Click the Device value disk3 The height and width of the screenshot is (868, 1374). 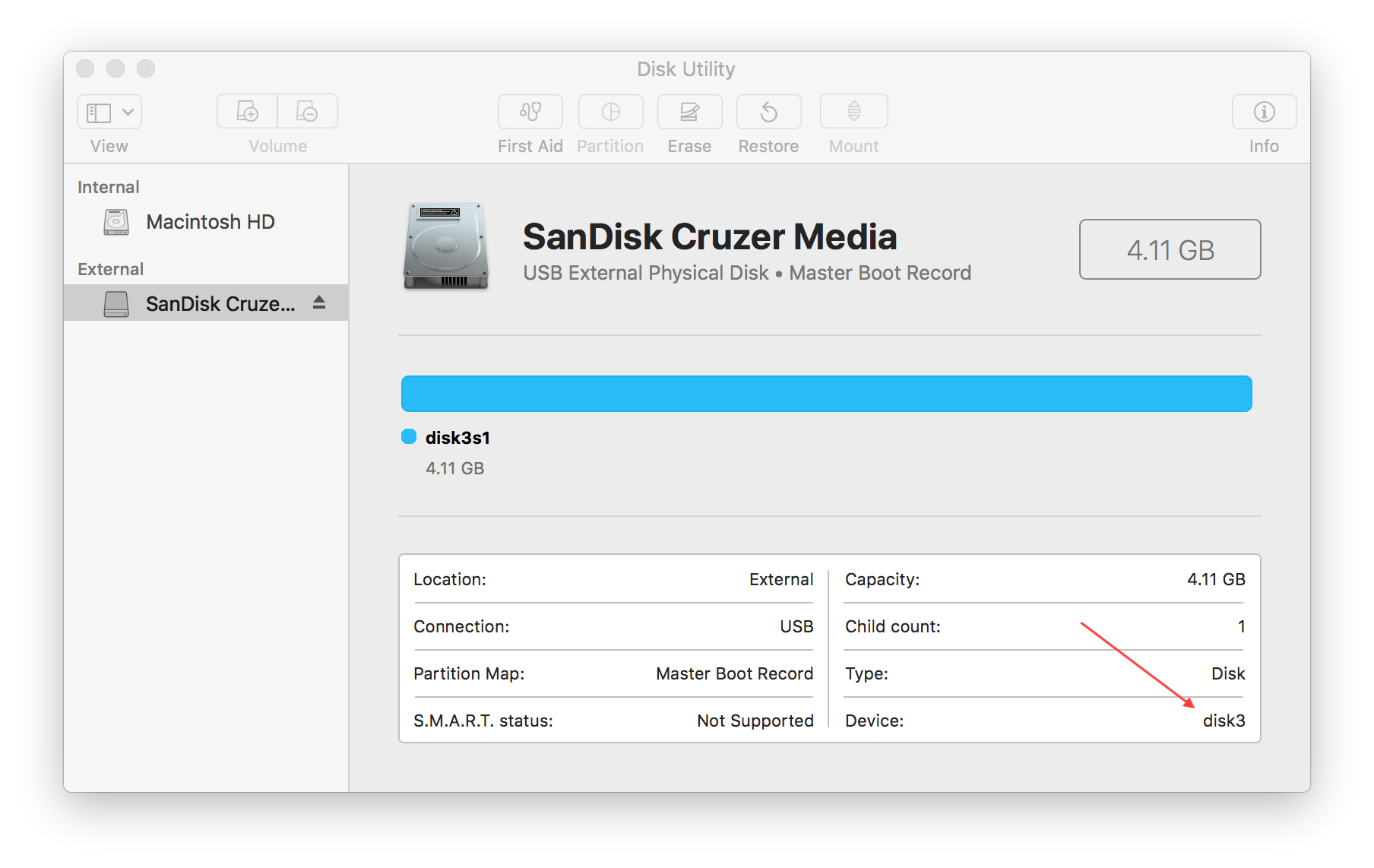pos(1224,721)
